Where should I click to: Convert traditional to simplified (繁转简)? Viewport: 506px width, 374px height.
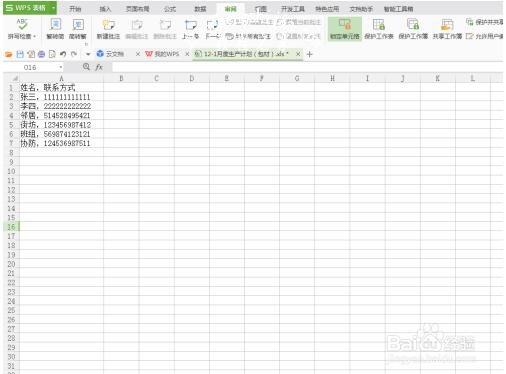click(55, 29)
